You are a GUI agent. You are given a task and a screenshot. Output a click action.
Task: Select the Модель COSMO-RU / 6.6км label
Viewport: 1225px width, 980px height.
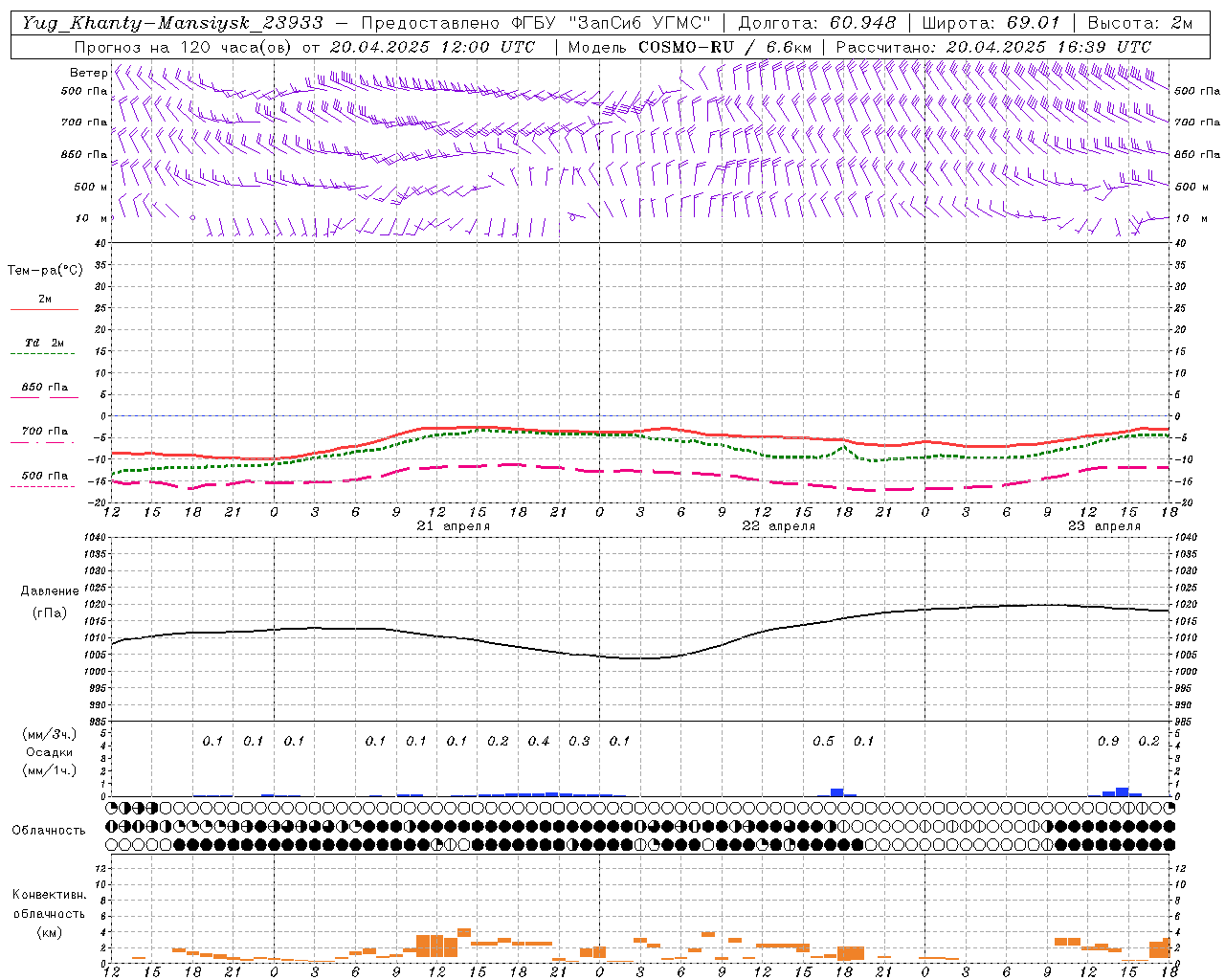tap(690, 46)
